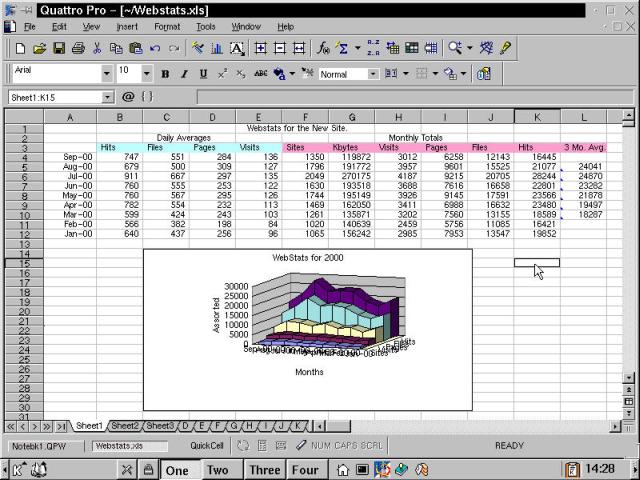This screenshot has height=480, width=640.
Task: Switch to the Sheet2 tab
Action: [125, 426]
